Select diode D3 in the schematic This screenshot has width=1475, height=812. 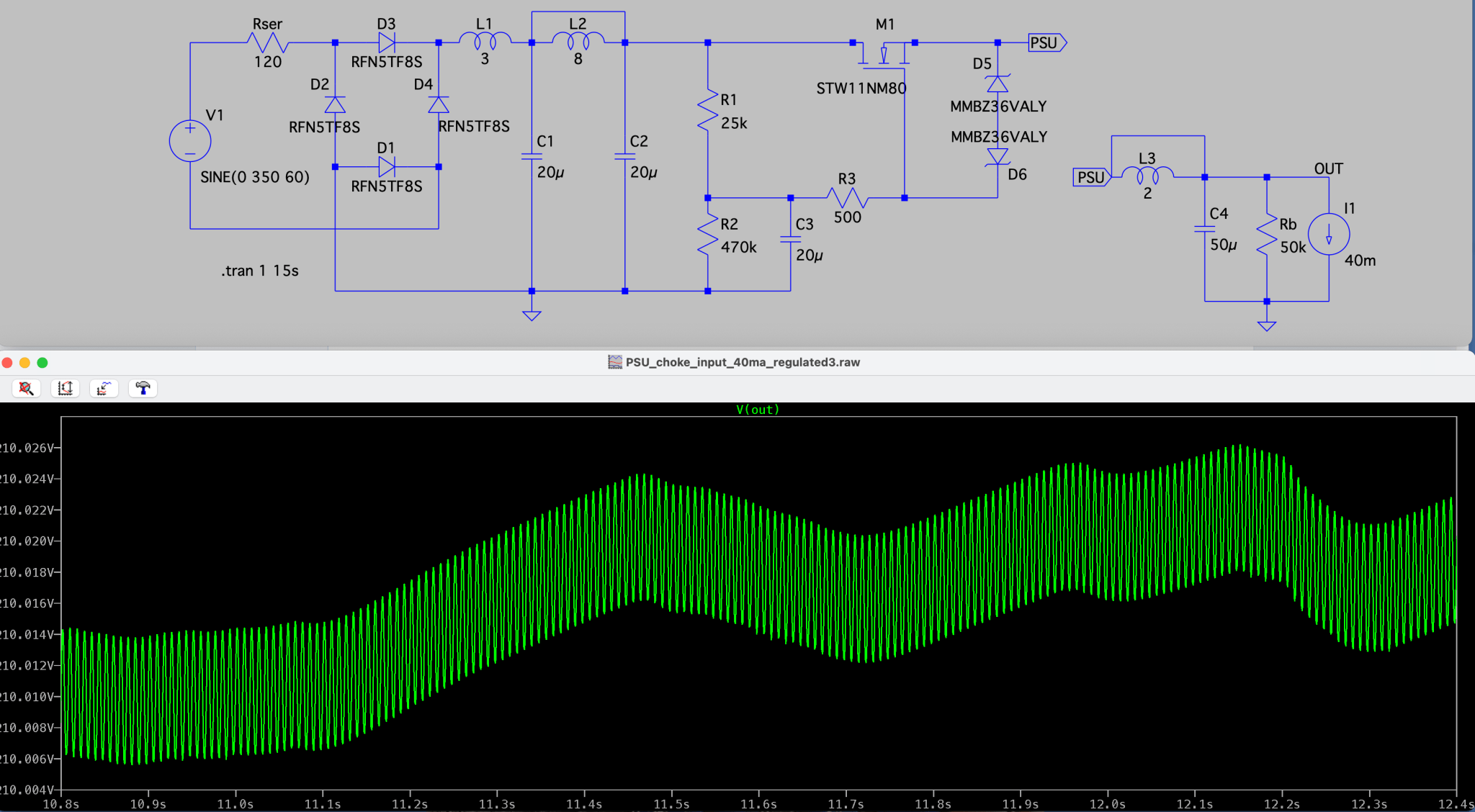387,42
